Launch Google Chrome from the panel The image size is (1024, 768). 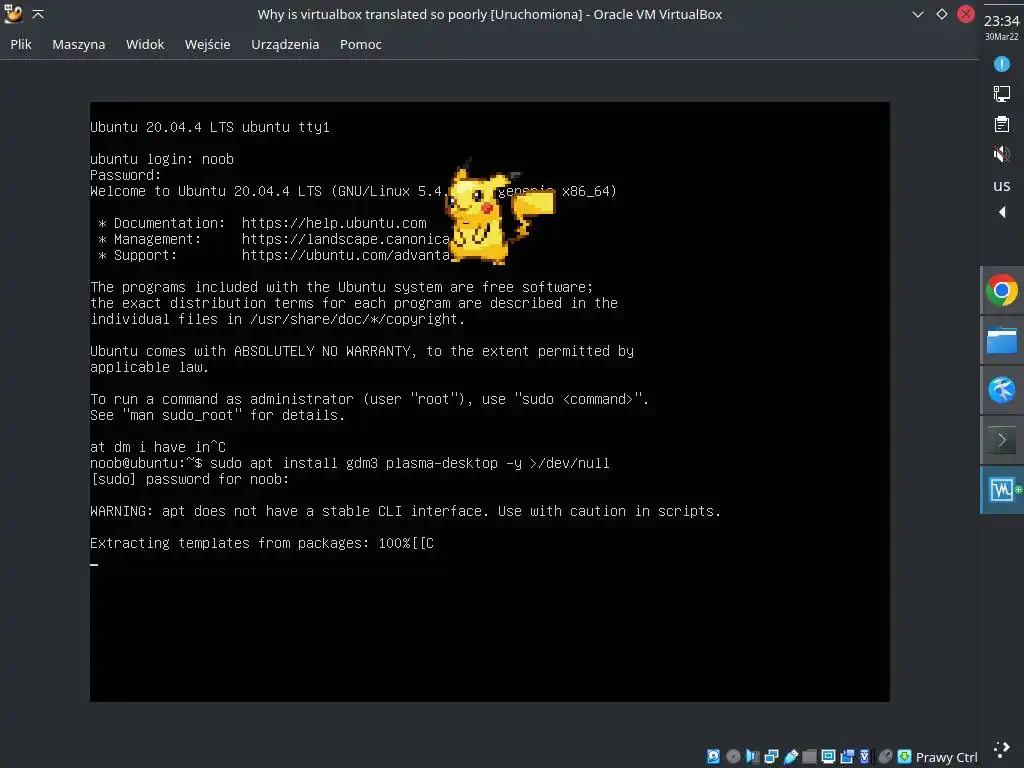pyautogui.click(x=1001, y=291)
